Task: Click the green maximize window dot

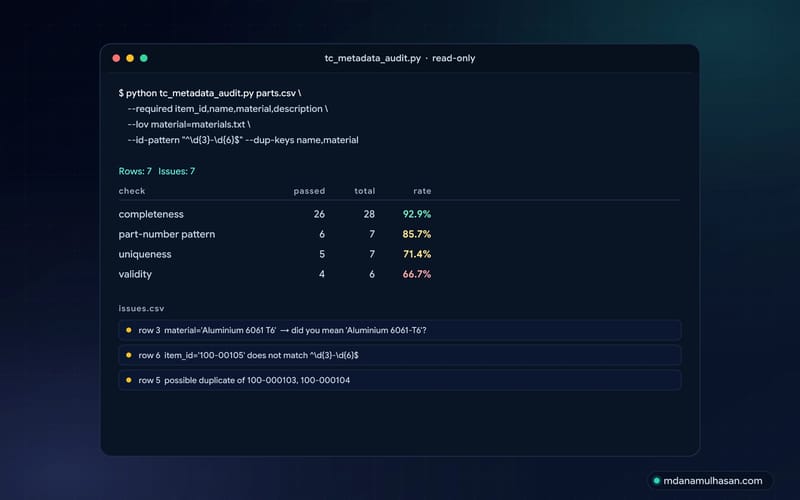Action: [x=144, y=58]
